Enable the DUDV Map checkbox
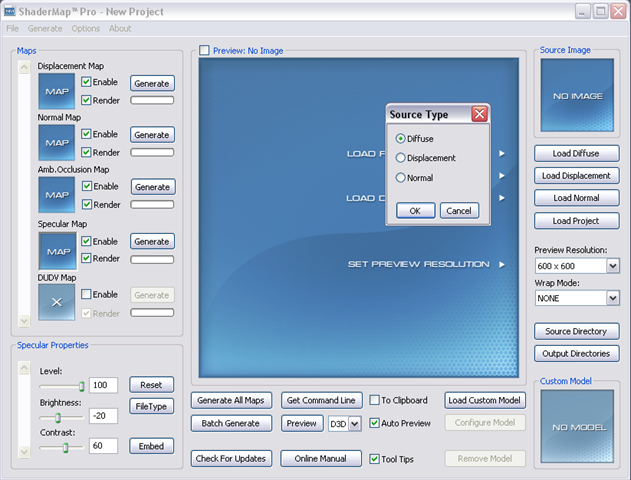This screenshot has height=480, width=631. (86, 295)
